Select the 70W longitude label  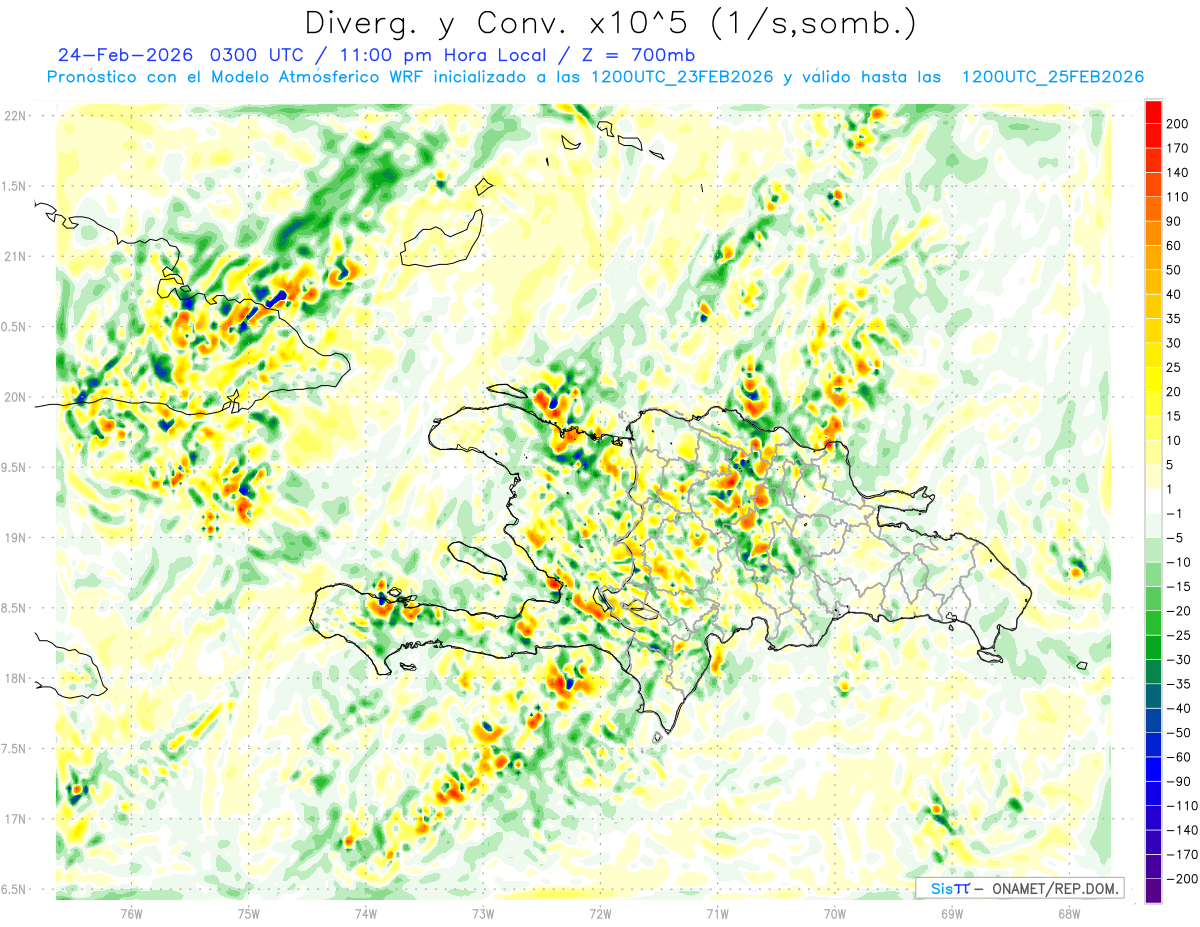point(834,914)
